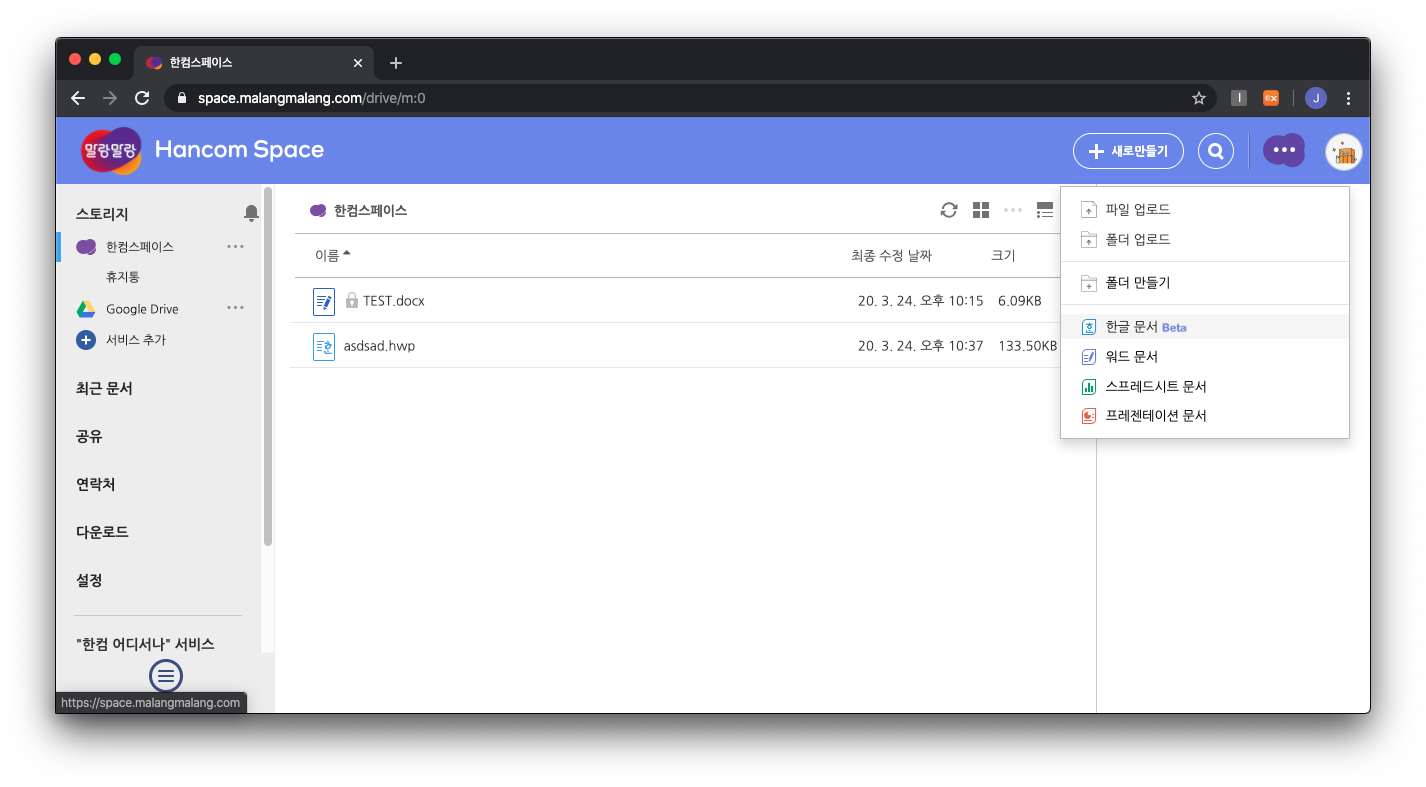The width and height of the screenshot is (1426, 787).
Task: Open the 공유 section
Action: (89, 436)
